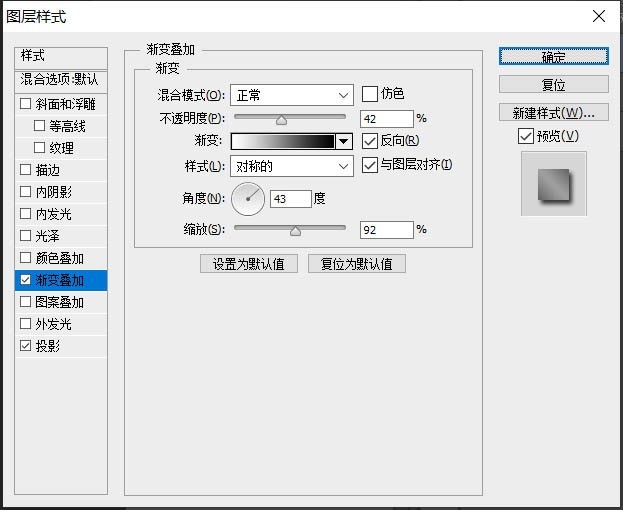623x510 pixels.
Task: Toggle the 仿色 dither checkbox
Action: (x=370, y=94)
